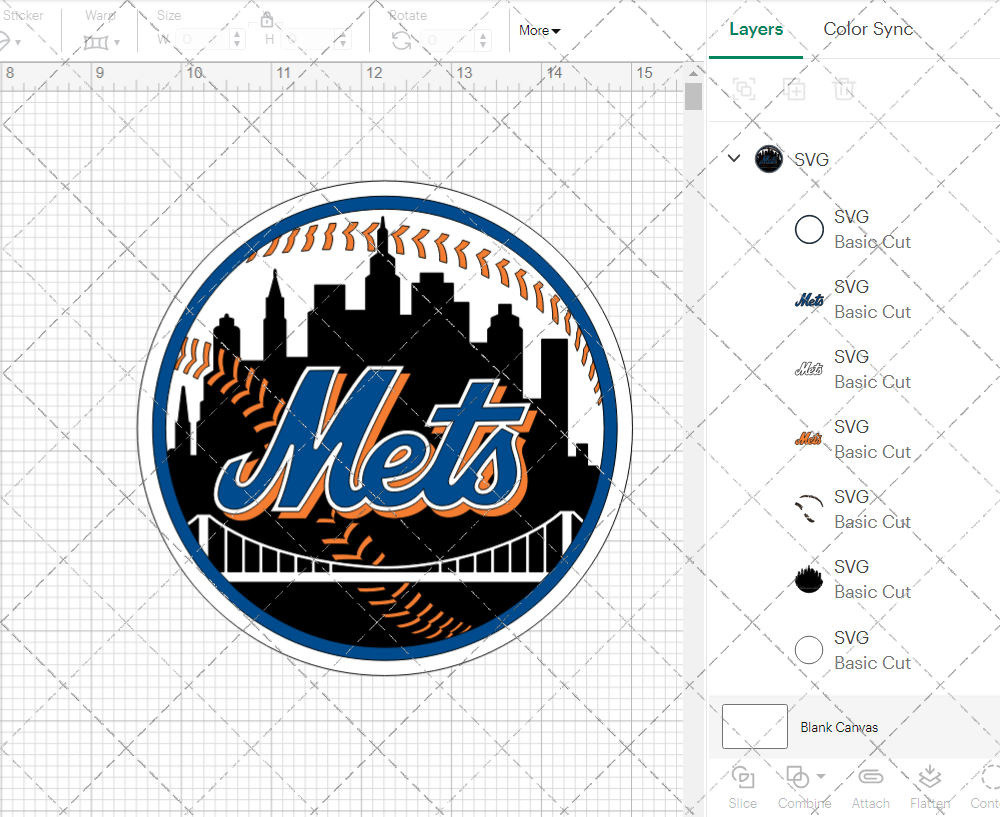This screenshot has width=1000, height=817.
Task: Click the Height stepper arrows
Action: pyautogui.click(x=343, y=40)
